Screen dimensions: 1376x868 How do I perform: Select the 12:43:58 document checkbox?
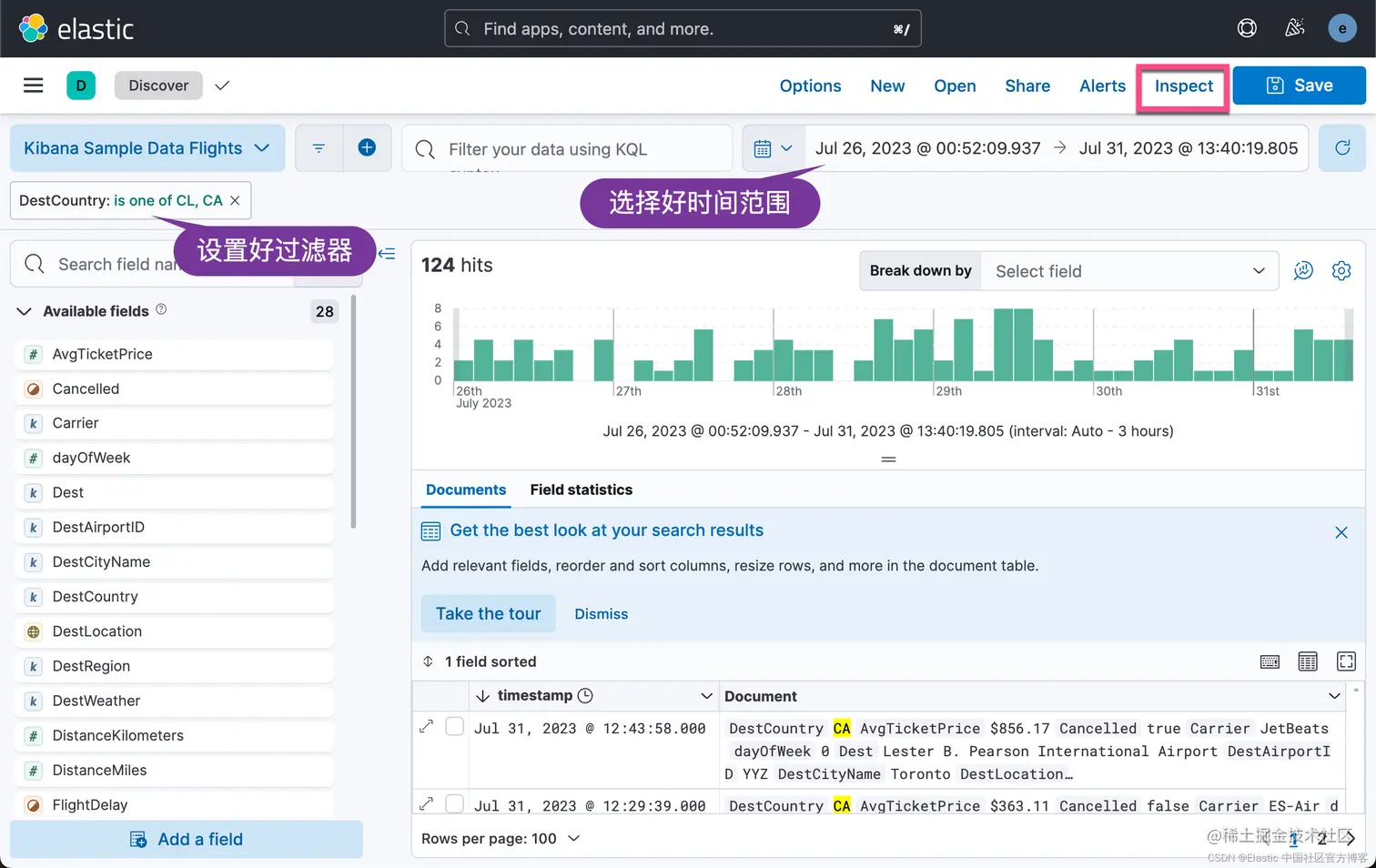455,726
